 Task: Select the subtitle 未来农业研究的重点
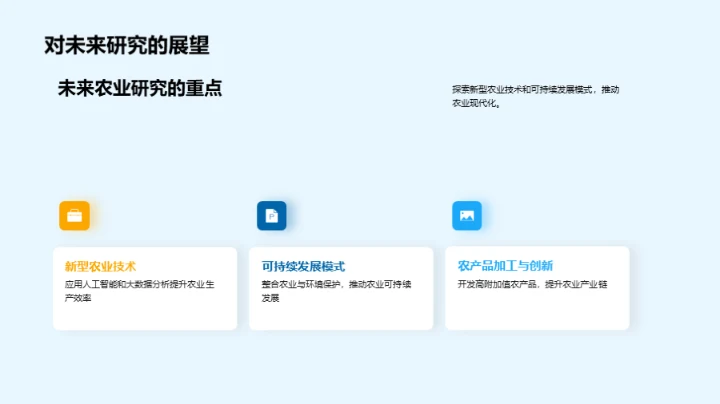140,88
